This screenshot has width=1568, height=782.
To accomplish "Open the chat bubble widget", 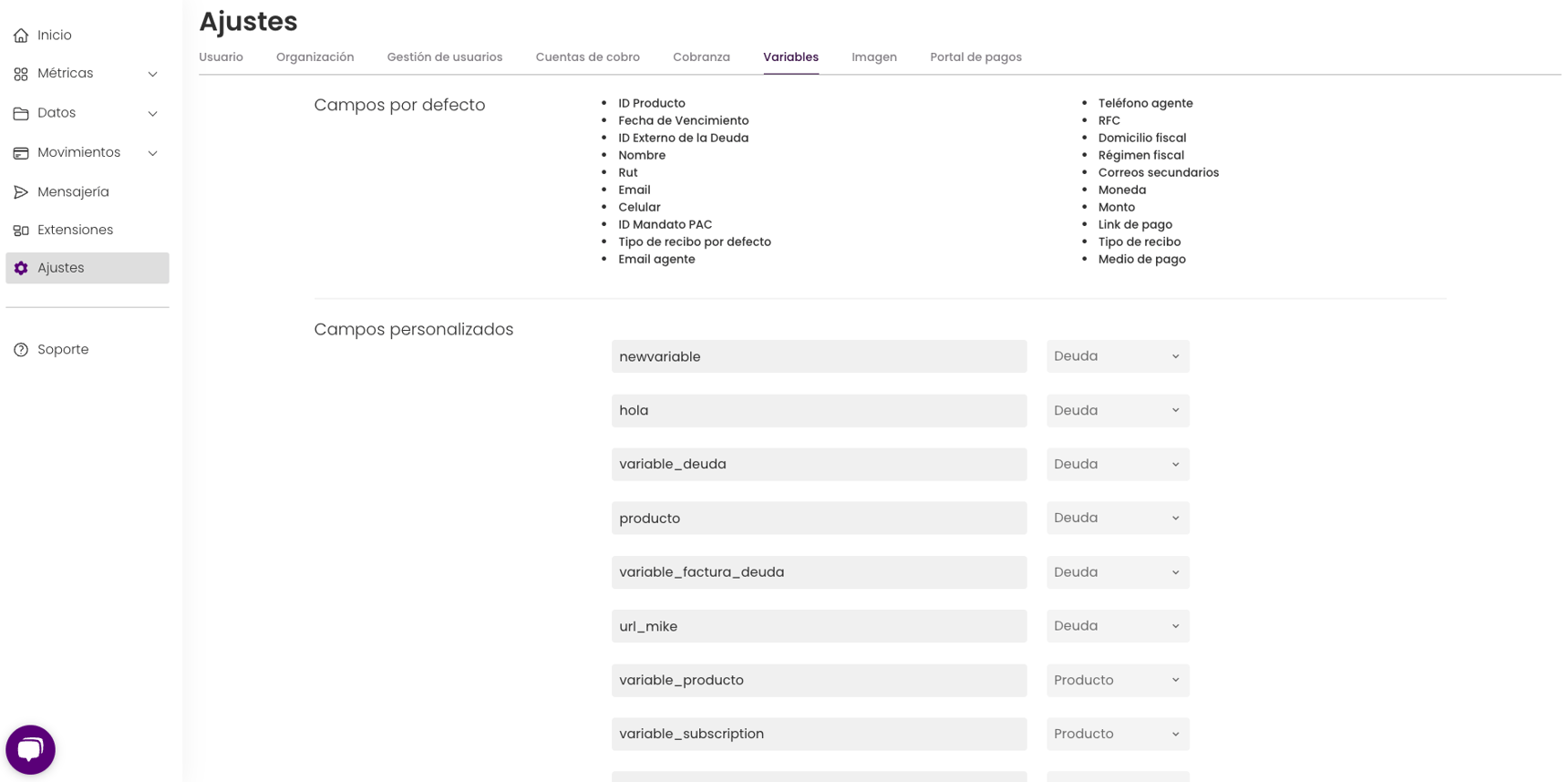I will point(30,749).
